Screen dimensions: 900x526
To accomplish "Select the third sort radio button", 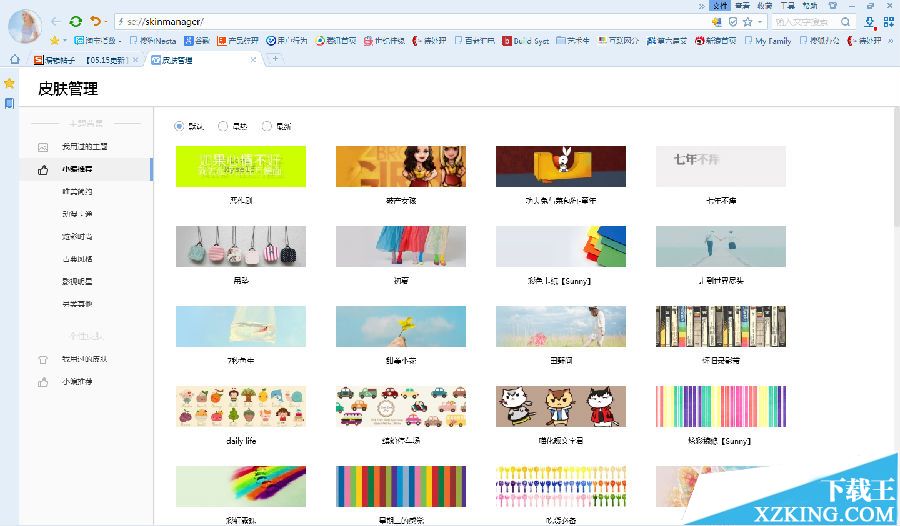I will tap(266, 126).
